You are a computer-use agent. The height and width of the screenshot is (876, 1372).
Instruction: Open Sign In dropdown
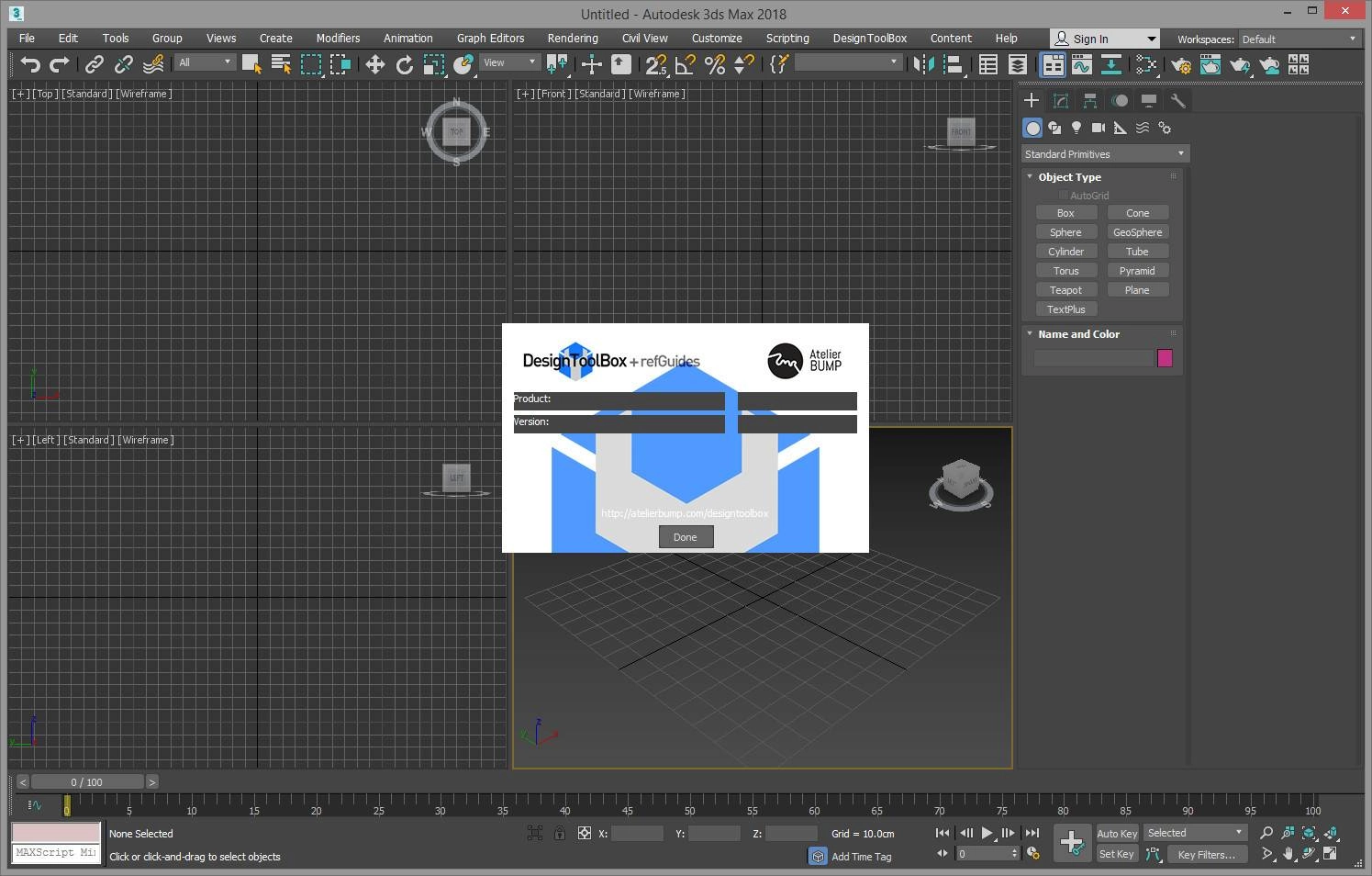click(x=1104, y=39)
